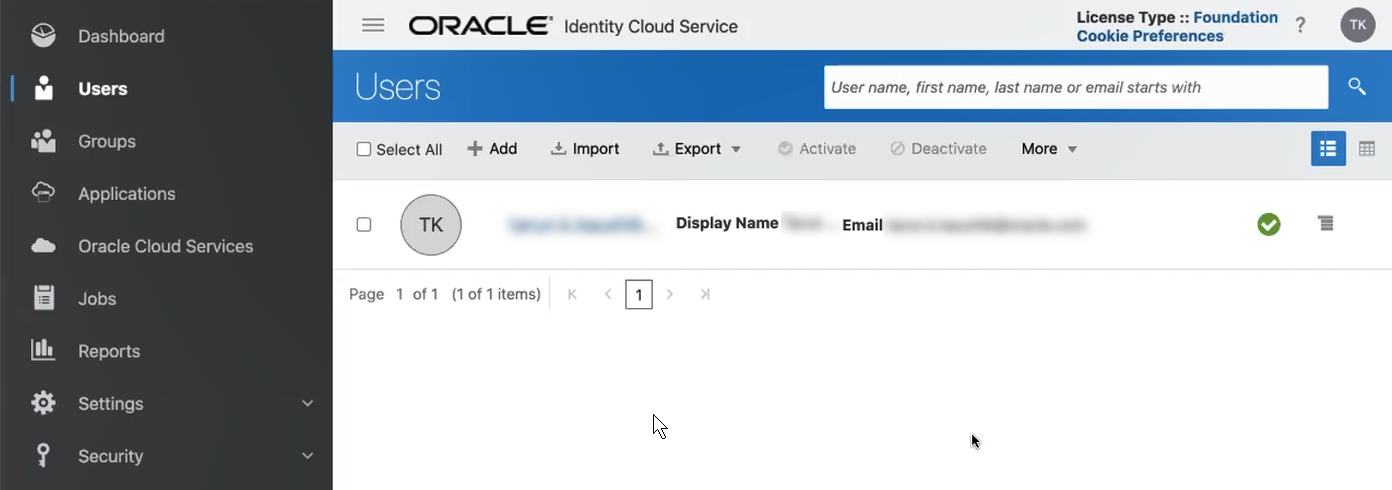Open the Foundation license link
Image resolution: width=1392 pixels, height=490 pixels.
(x=1235, y=17)
